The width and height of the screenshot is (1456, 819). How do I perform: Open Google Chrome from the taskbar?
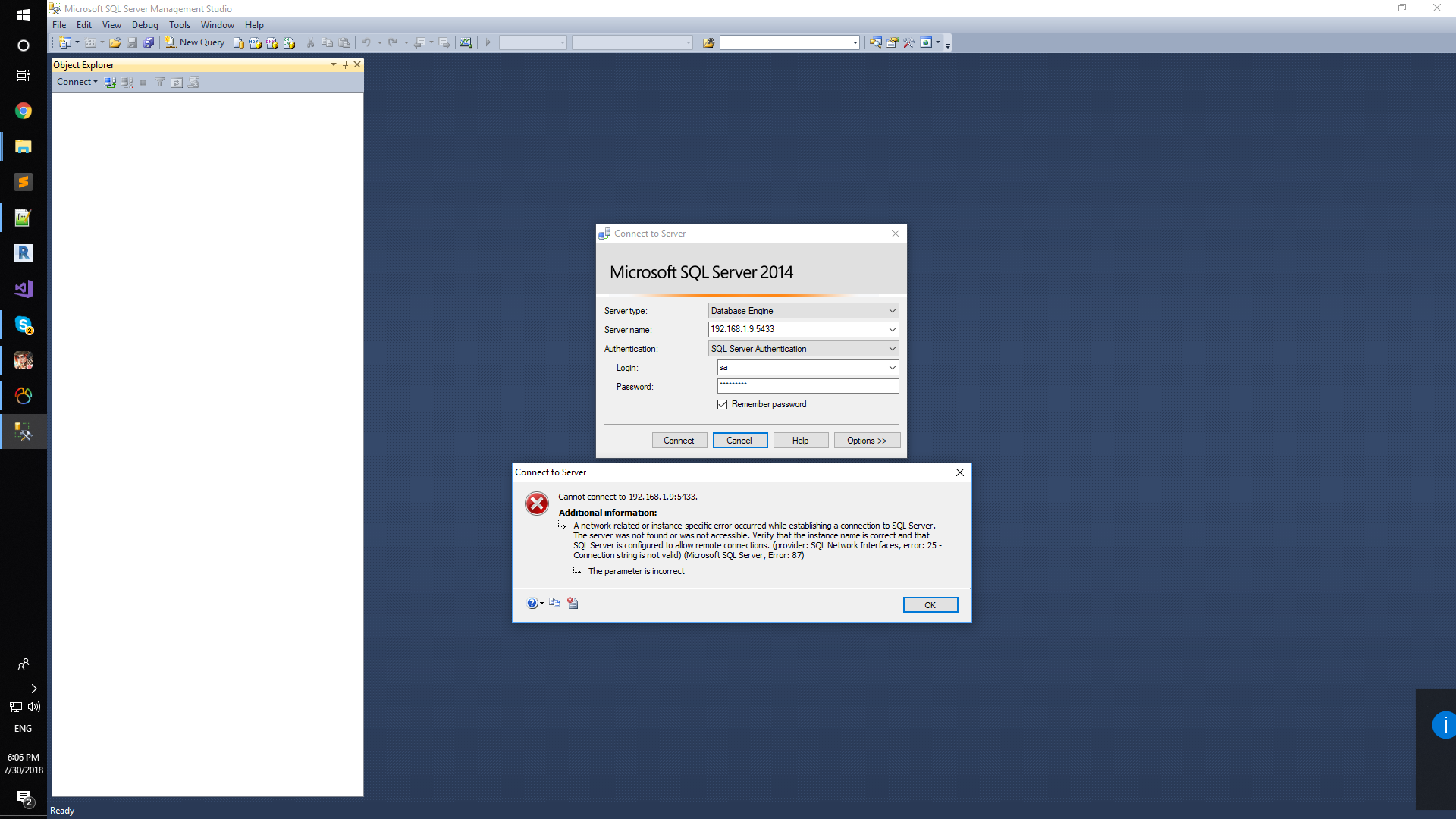click(24, 111)
